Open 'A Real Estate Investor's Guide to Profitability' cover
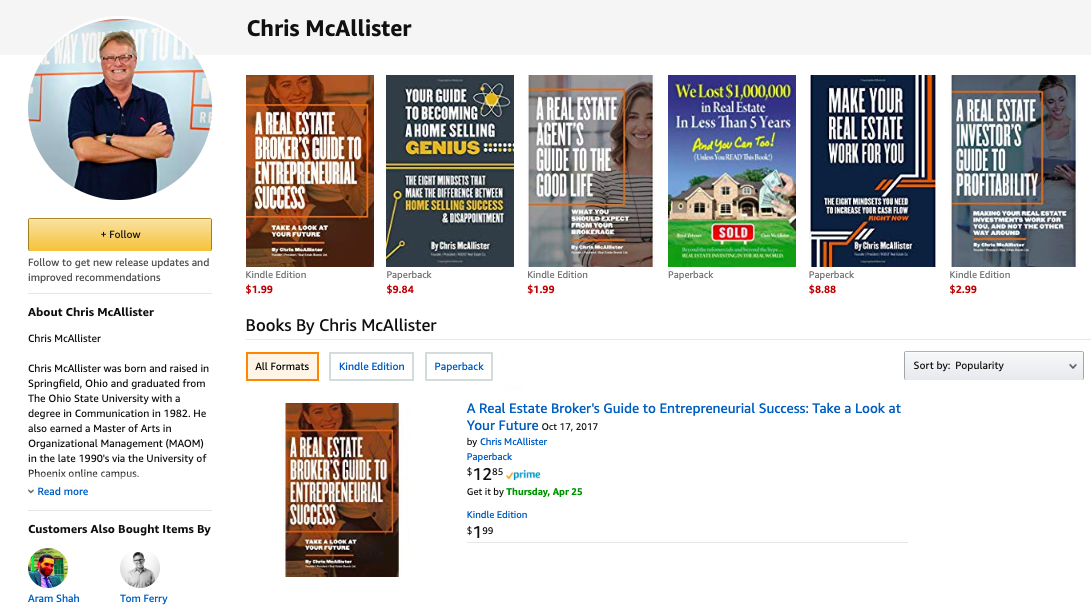 tap(1013, 171)
